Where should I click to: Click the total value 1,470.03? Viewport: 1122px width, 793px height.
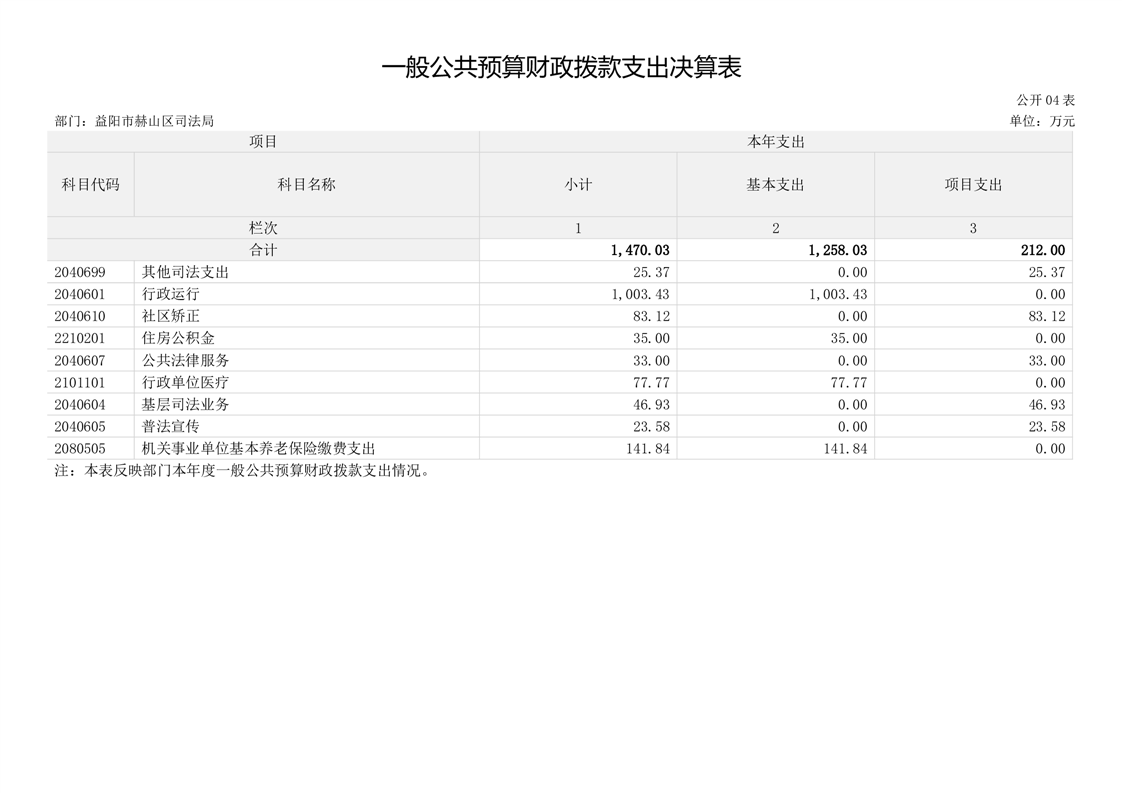pyautogui.click(x=640, y=251)
